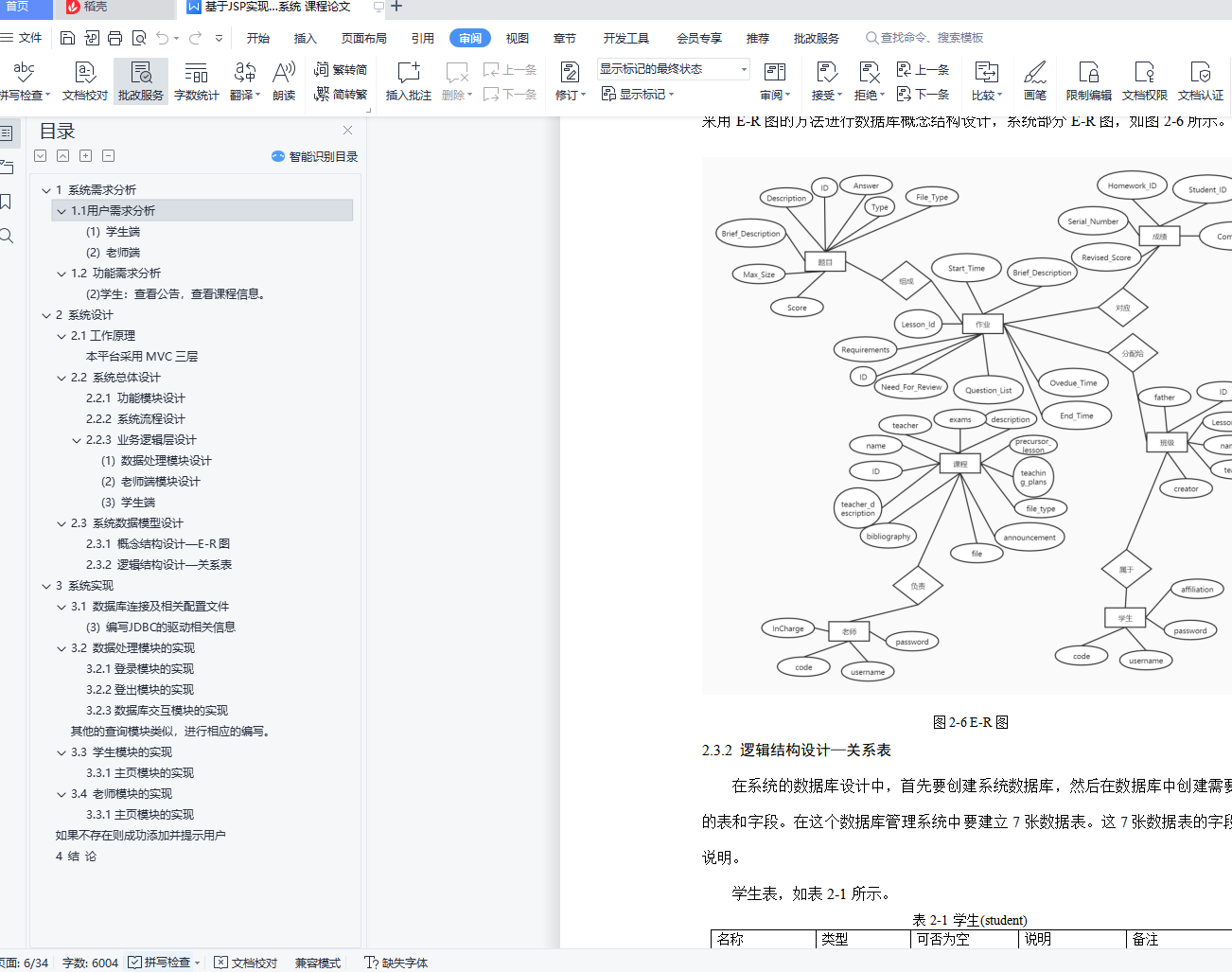Image resolution: width=1232 pixels, height=972 pixels.
Task: Click the bookmark icon in left sidebar
Action: [6, 202]
